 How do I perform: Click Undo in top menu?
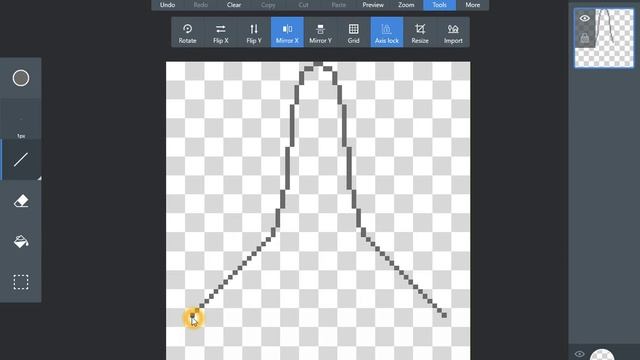pos(167,5)
